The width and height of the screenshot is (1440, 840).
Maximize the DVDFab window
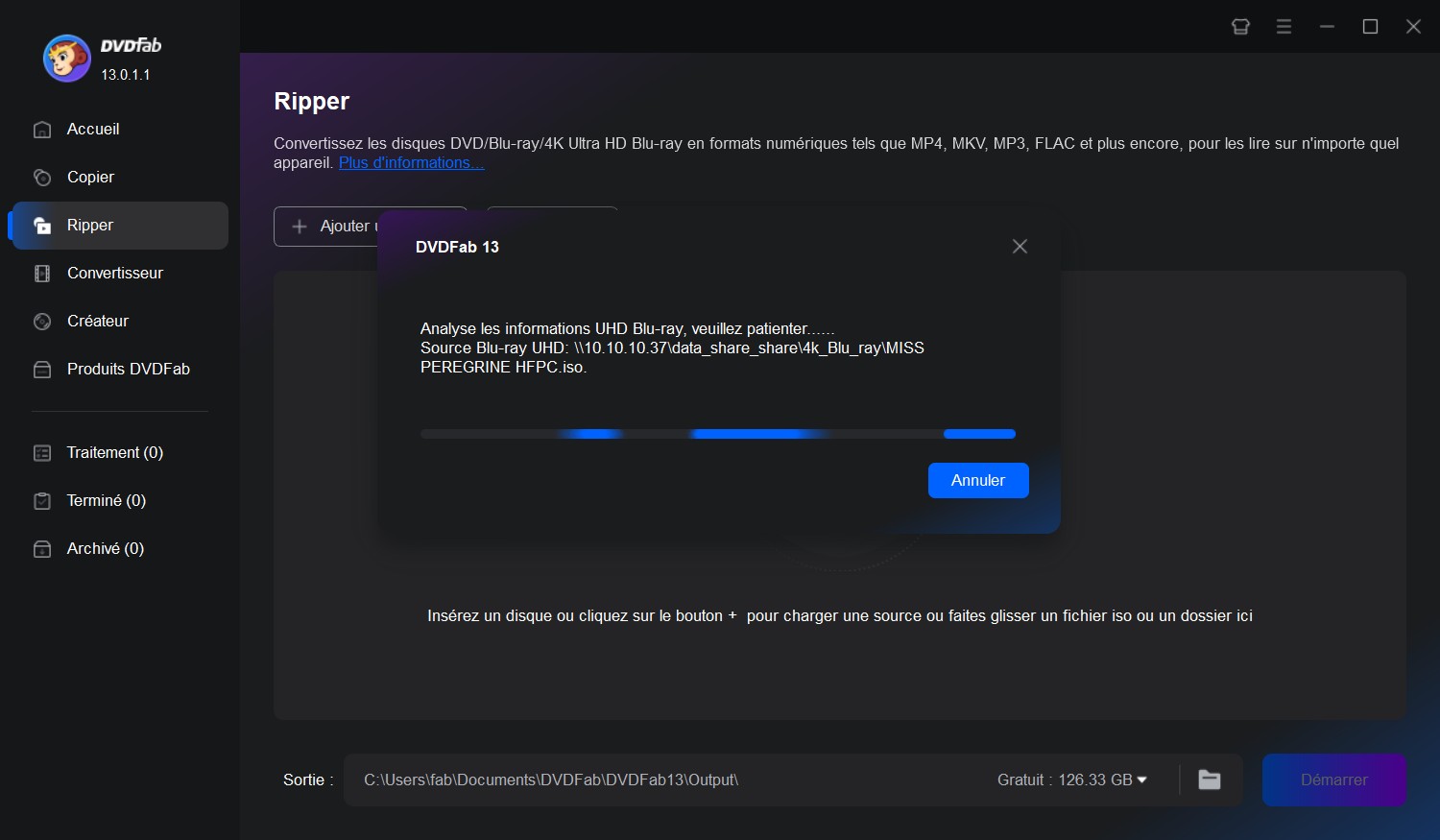[1370, 27]
